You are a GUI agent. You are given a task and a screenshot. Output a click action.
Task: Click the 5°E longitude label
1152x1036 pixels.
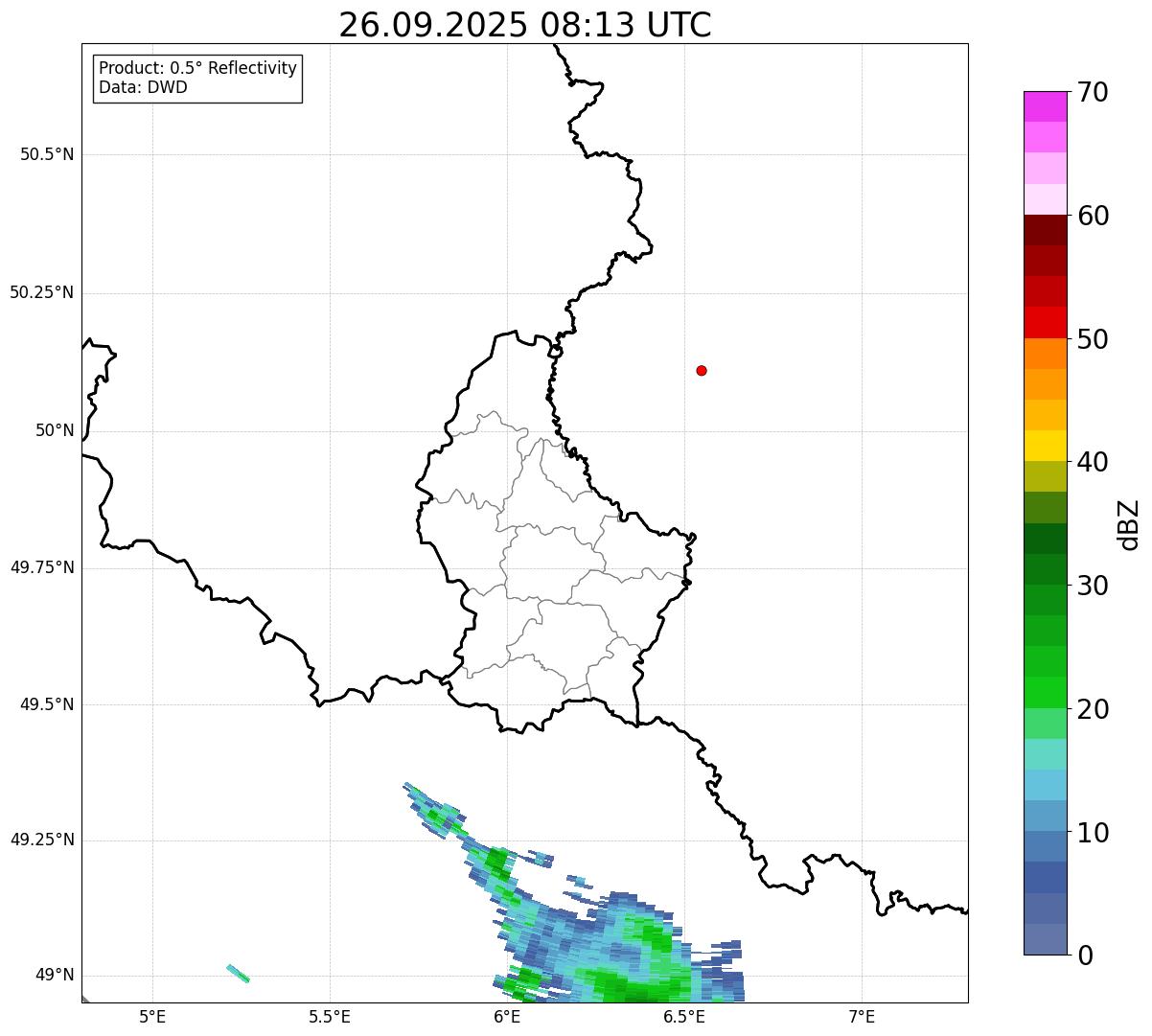152,1016
